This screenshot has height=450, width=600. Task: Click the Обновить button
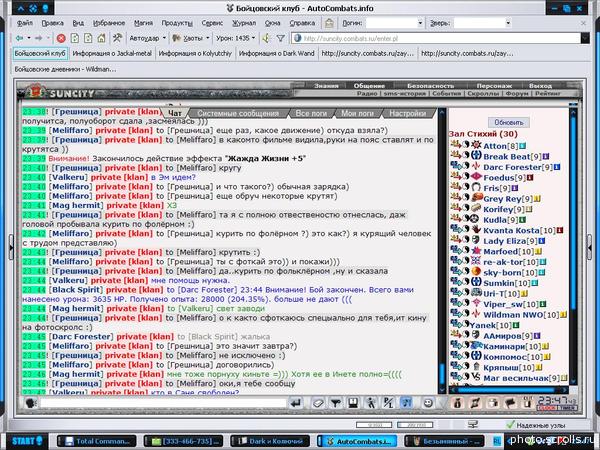509,122
